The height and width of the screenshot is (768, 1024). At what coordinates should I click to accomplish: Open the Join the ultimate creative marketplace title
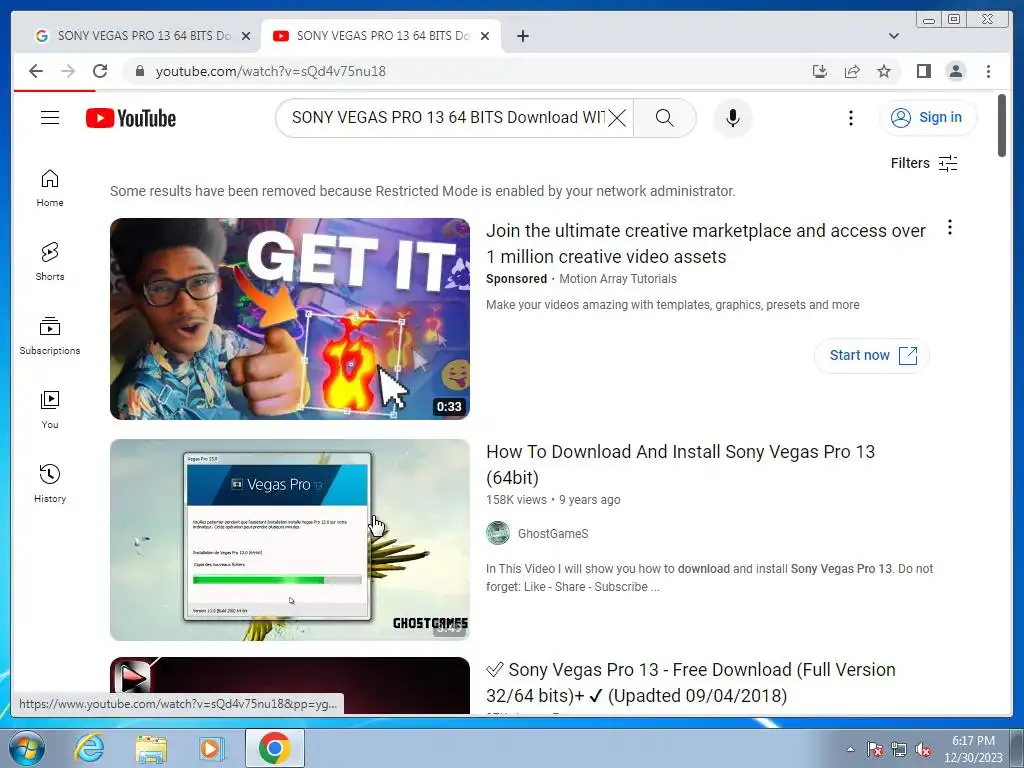pyautogui.click(x=705, y=244)
